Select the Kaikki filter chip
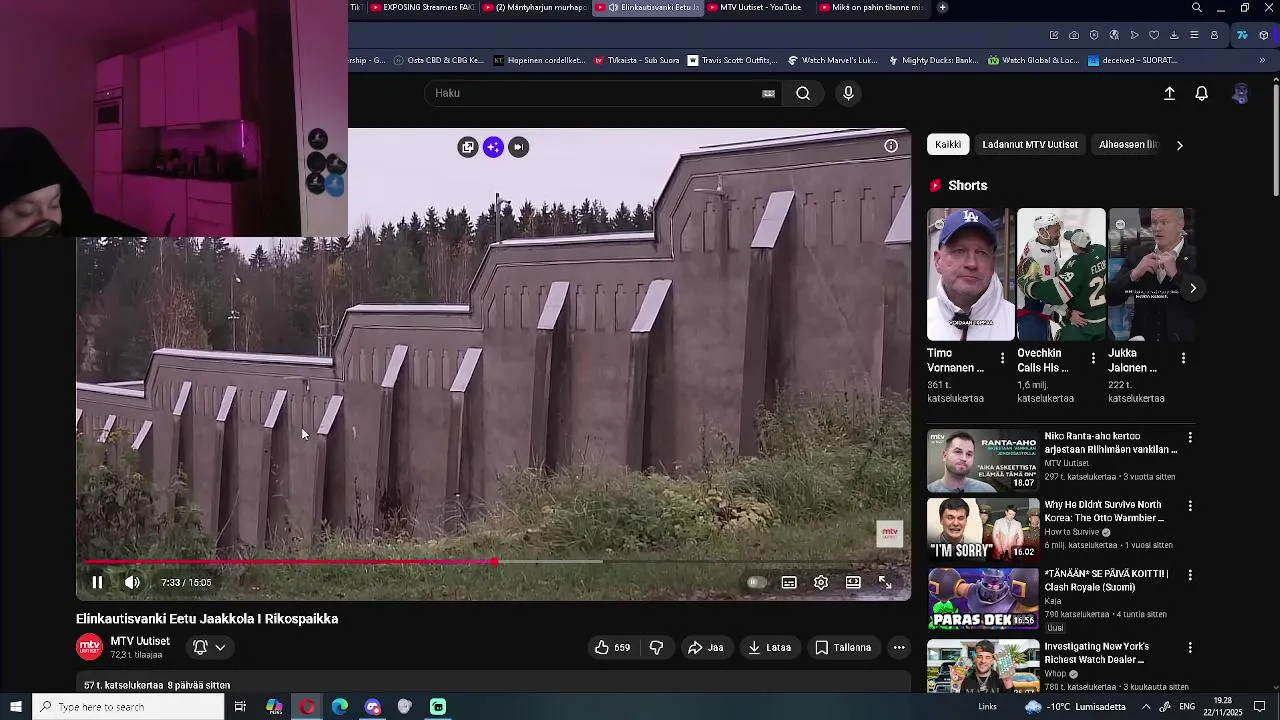 click(x=948, y=145)
